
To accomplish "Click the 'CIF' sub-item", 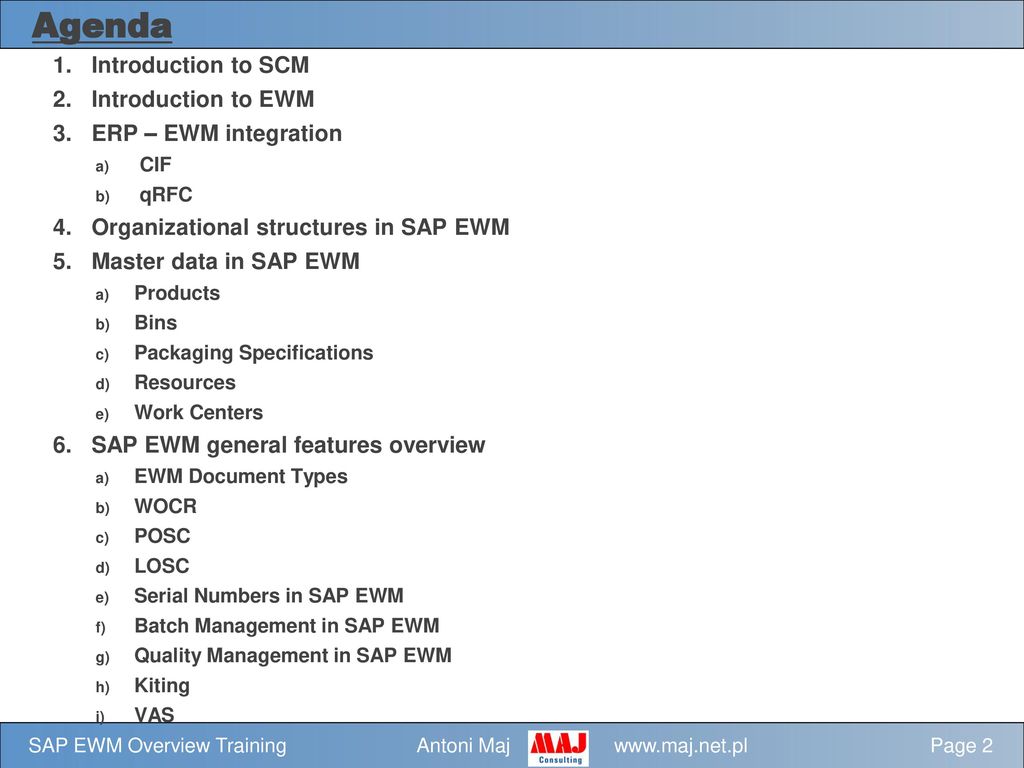I will click(155, 165).
